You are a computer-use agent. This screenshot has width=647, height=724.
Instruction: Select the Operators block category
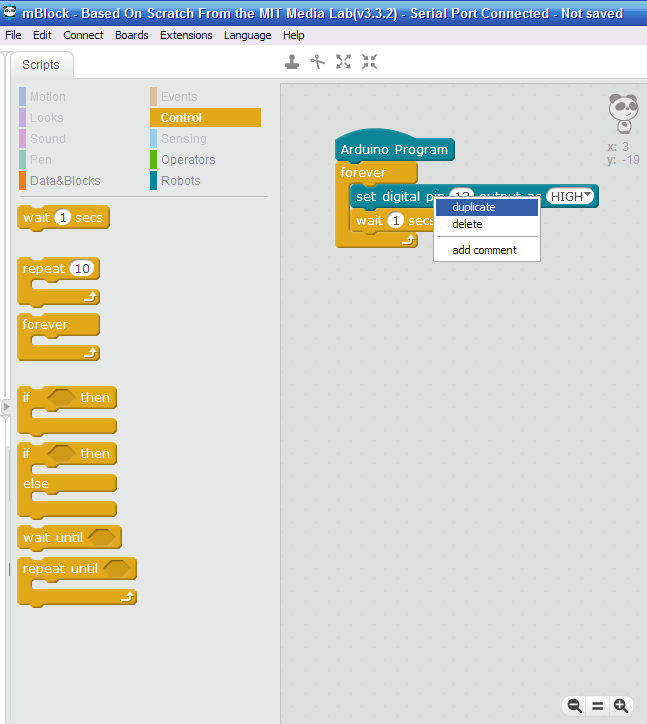pyautogui.click(x=188, y=160)
